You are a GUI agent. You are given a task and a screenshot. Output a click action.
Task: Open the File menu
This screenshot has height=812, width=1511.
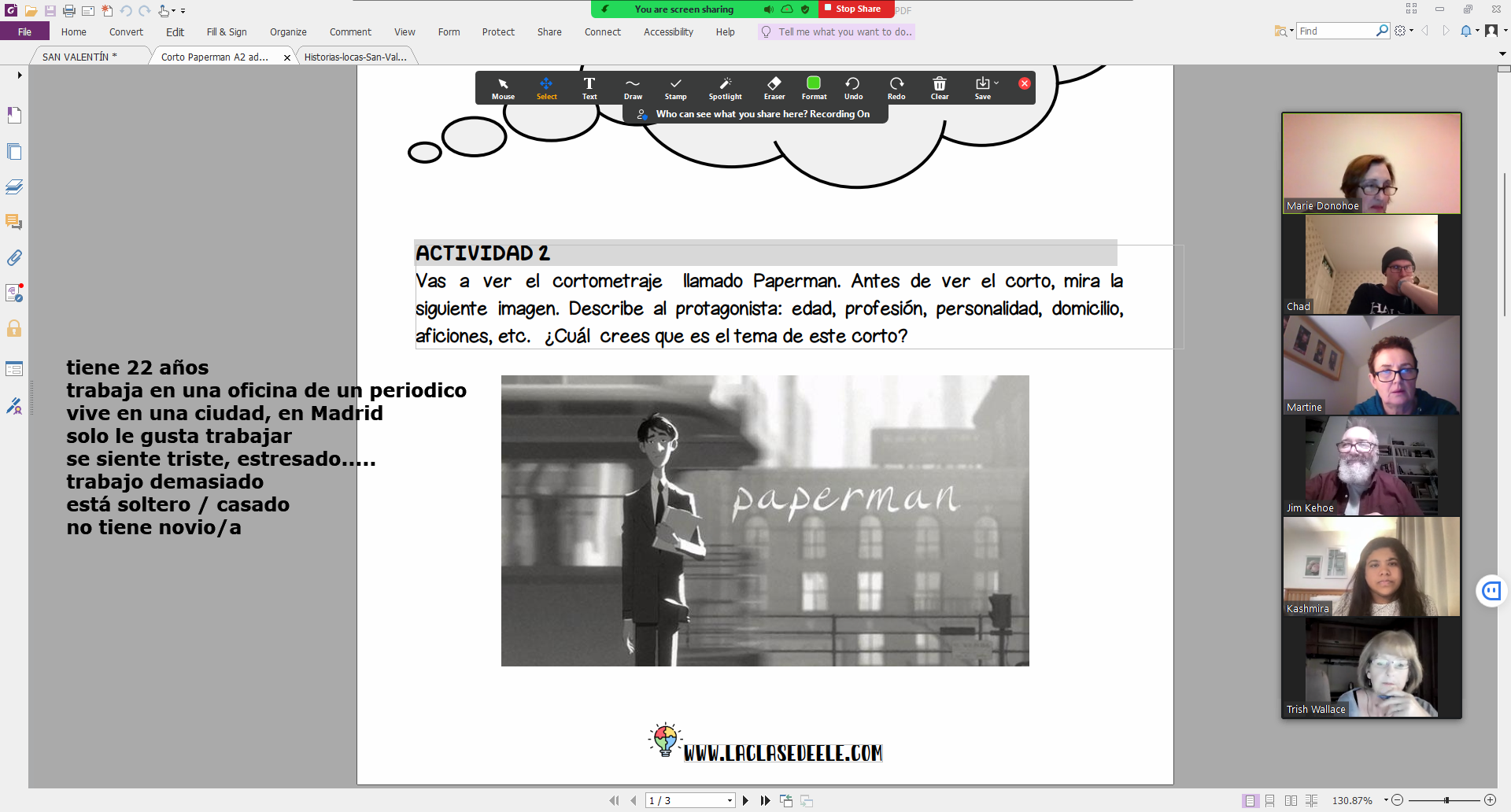(24, 31)
